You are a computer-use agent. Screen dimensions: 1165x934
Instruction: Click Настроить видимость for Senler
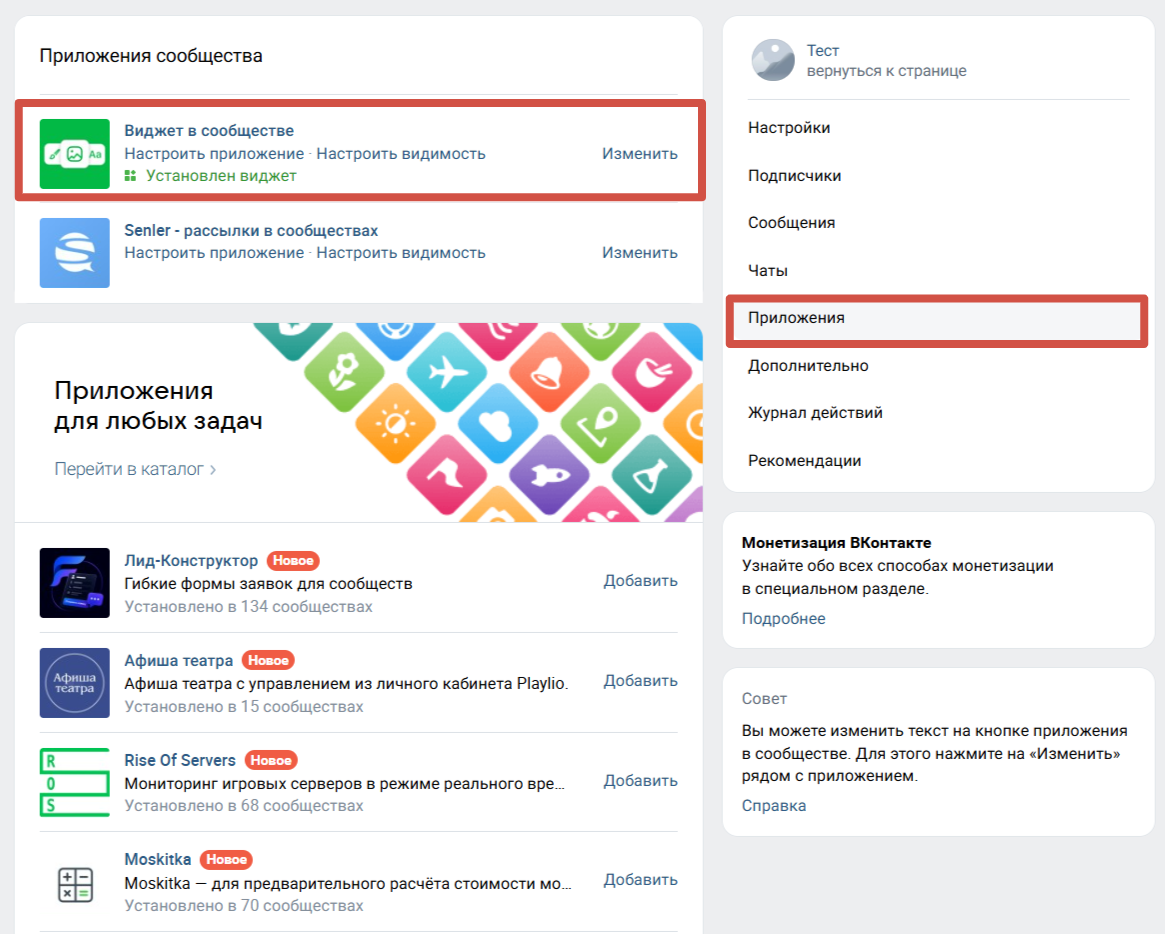[x=401, y=253]
